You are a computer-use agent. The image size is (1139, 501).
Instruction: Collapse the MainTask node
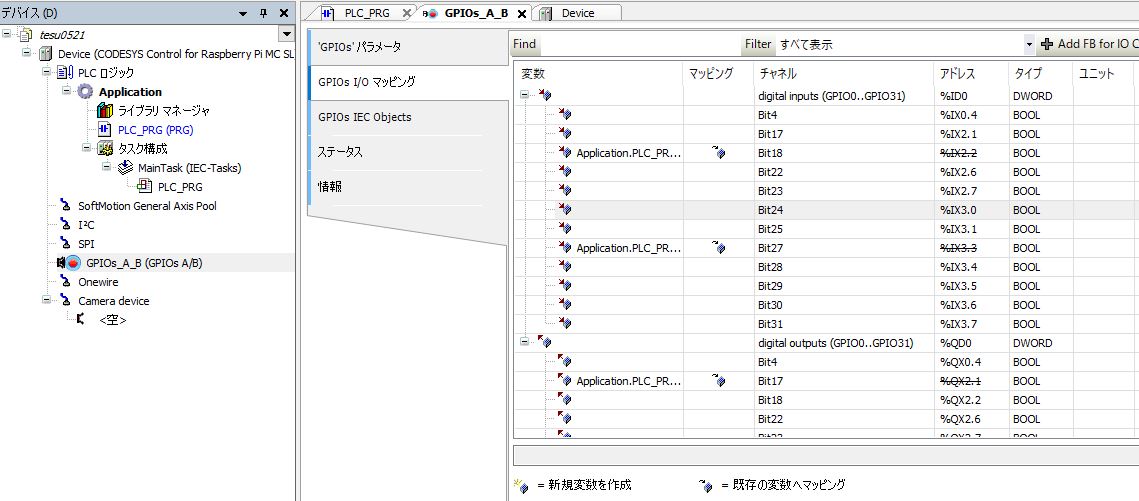coord(106,168)
